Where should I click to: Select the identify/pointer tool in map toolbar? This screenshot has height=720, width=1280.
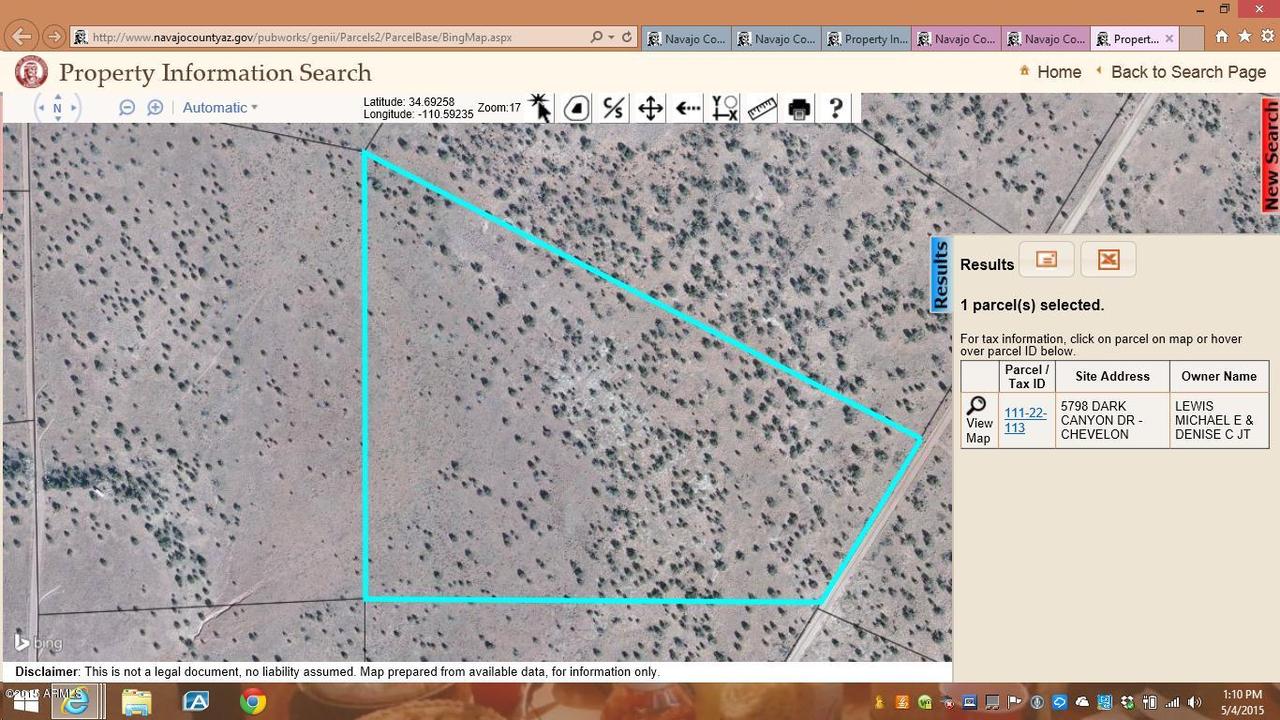(x=539, y=108)
